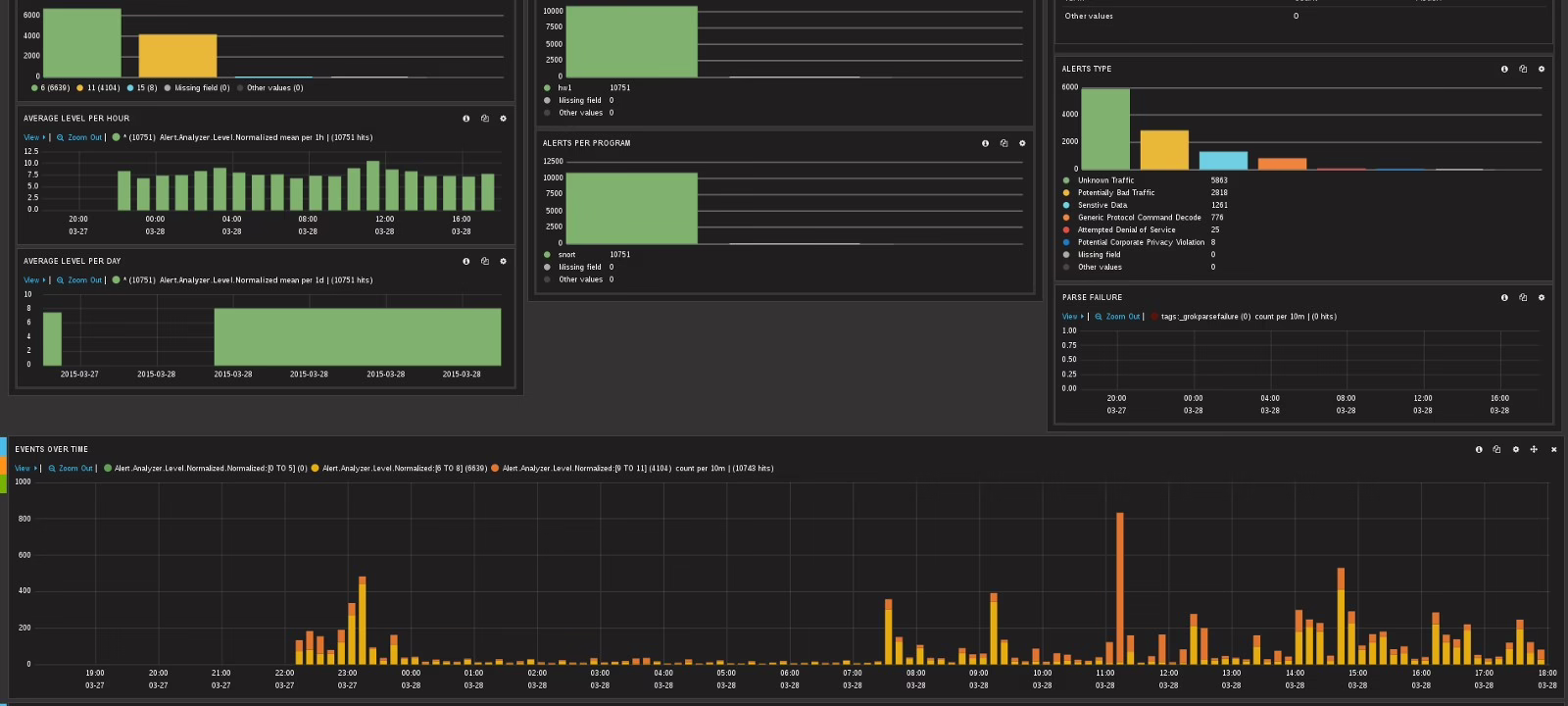Screen dimensions: 1568x706
Task: Click Zoom Out in Events Over Time panel
Action: (x=74, y=469)
